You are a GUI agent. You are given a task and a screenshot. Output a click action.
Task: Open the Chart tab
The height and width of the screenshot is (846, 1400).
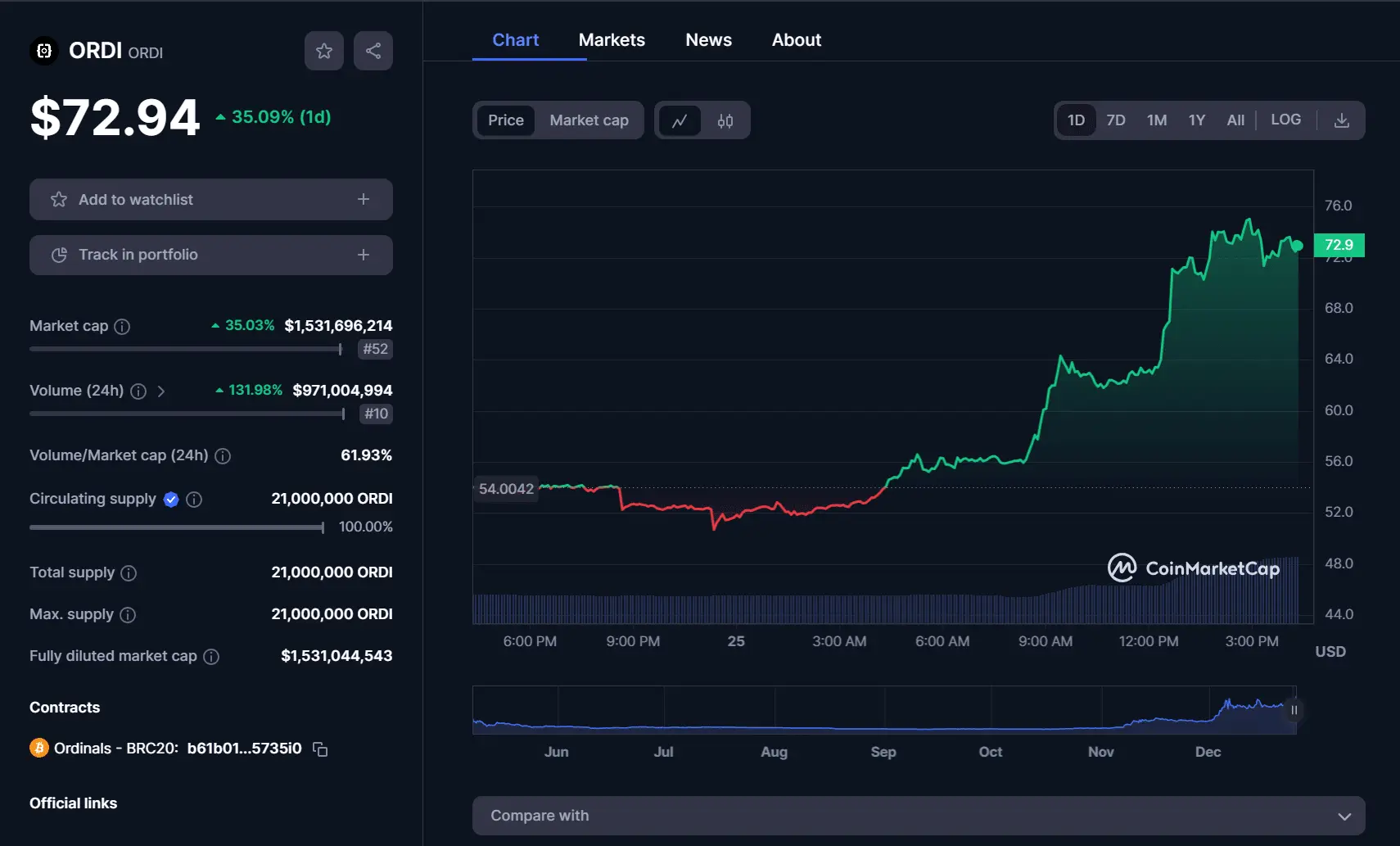516,40
